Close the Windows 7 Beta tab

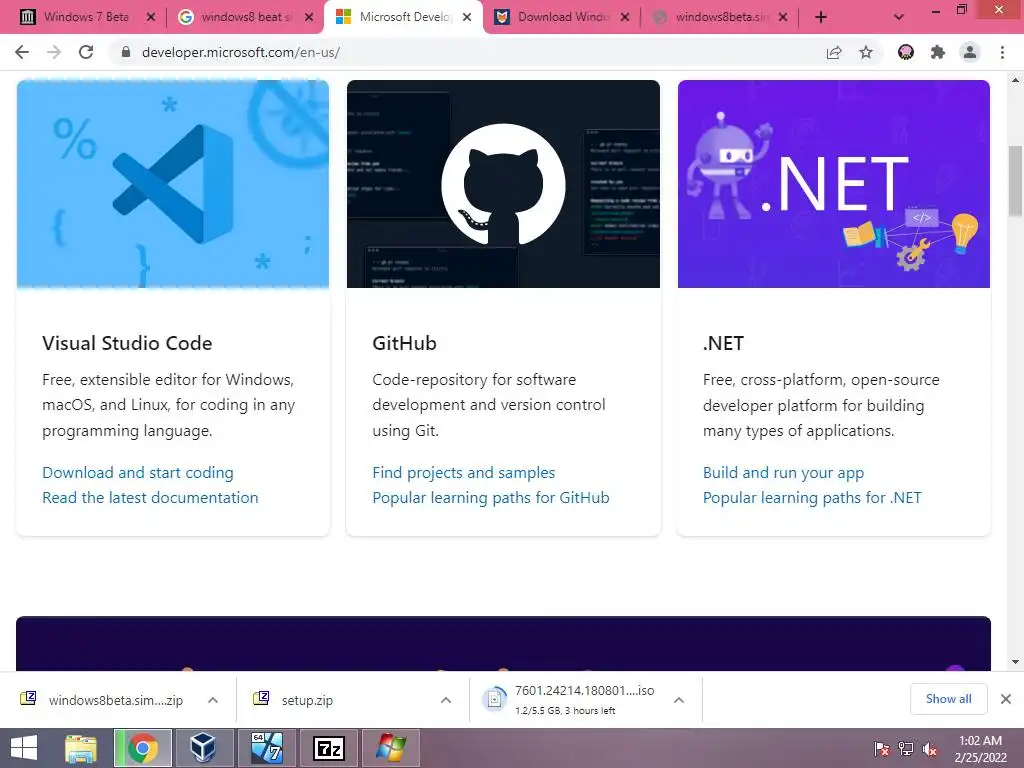(151, 17)
